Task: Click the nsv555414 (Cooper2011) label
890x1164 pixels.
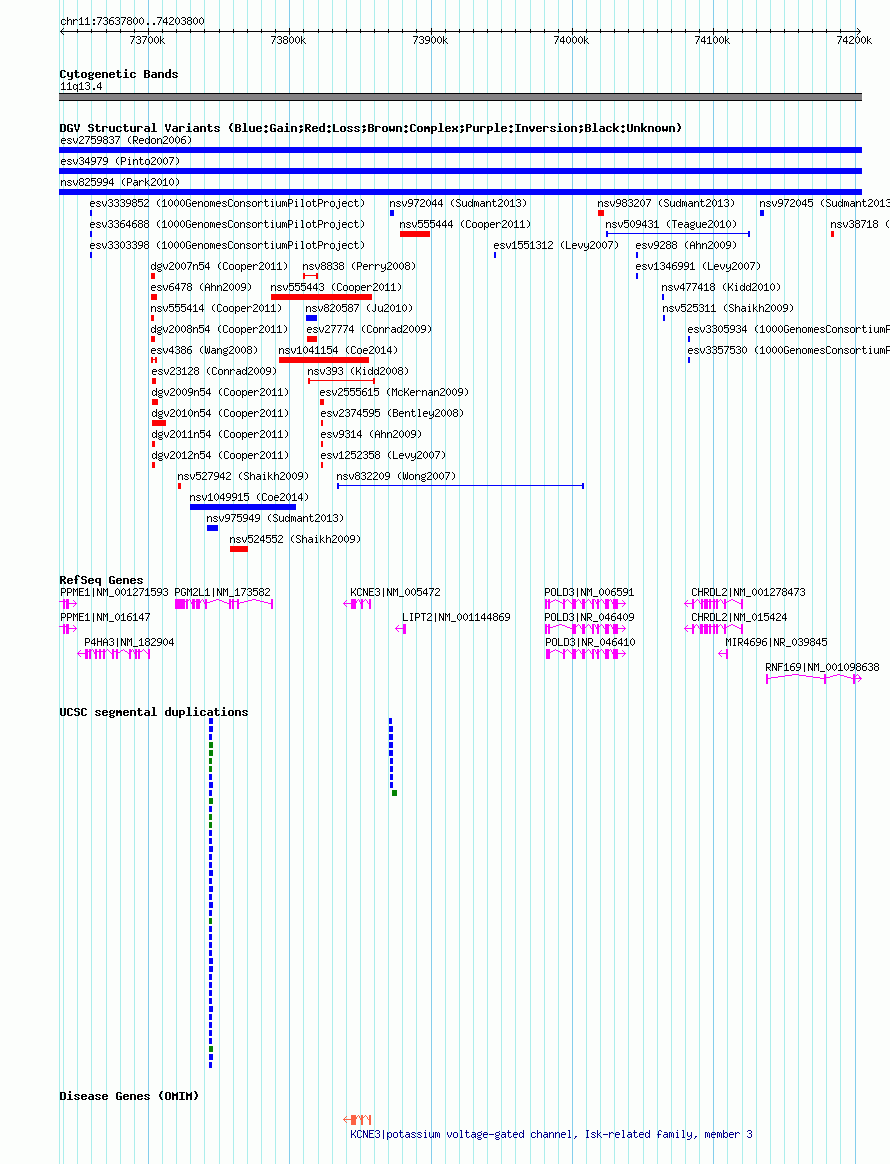Action: [x=216, y=308]
